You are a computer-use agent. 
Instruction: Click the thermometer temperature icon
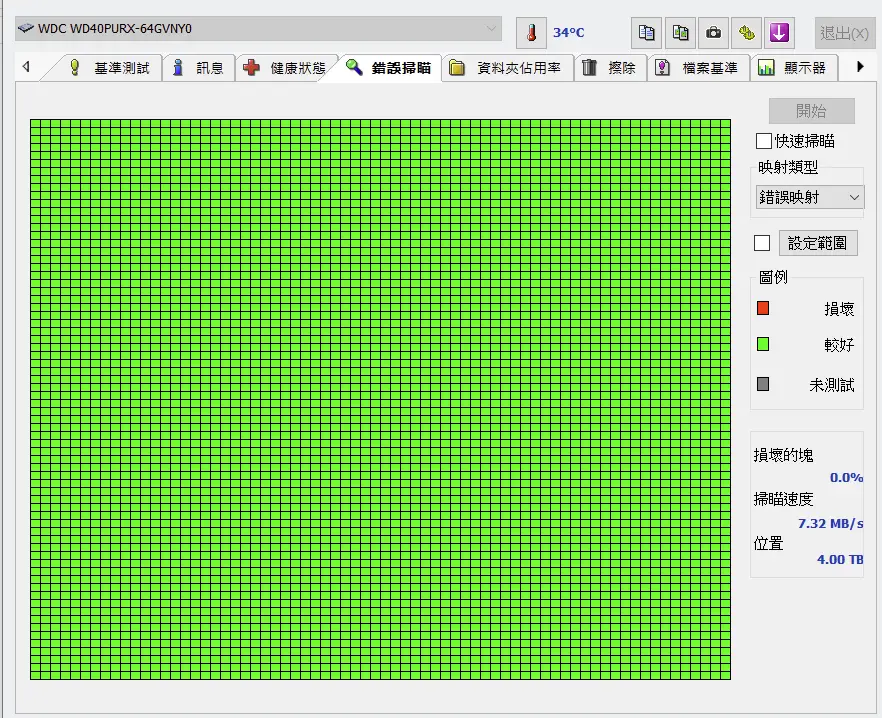[x=531, y=32]
